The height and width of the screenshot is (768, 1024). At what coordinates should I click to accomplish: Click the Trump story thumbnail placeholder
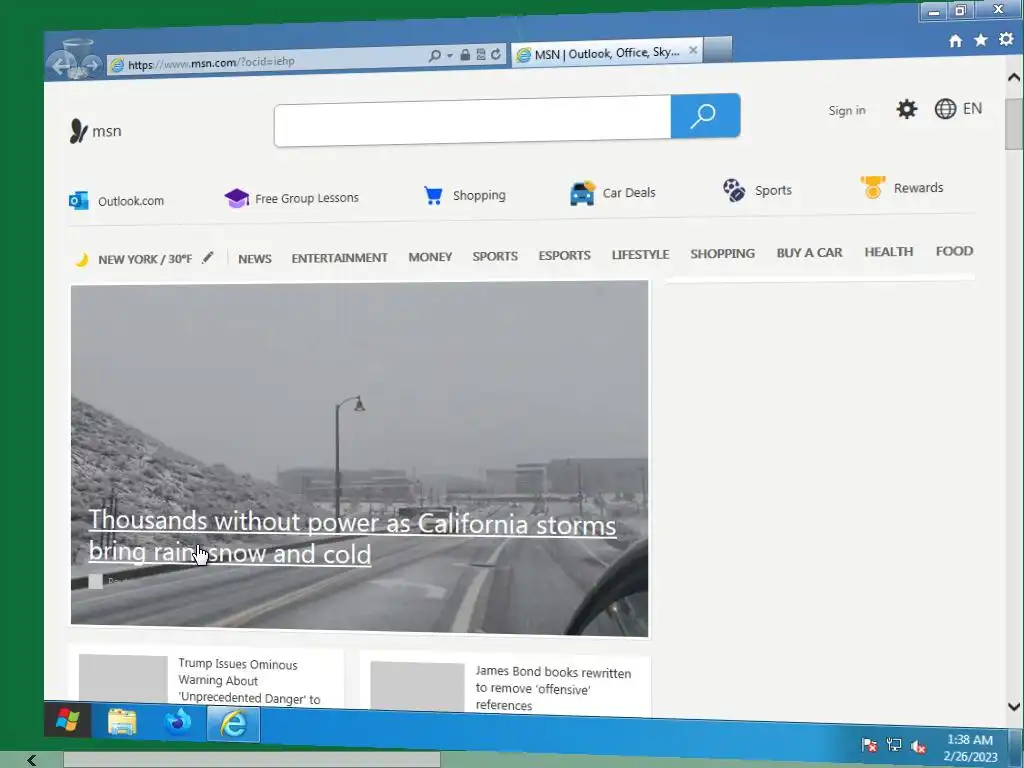[x=123, y=679]
